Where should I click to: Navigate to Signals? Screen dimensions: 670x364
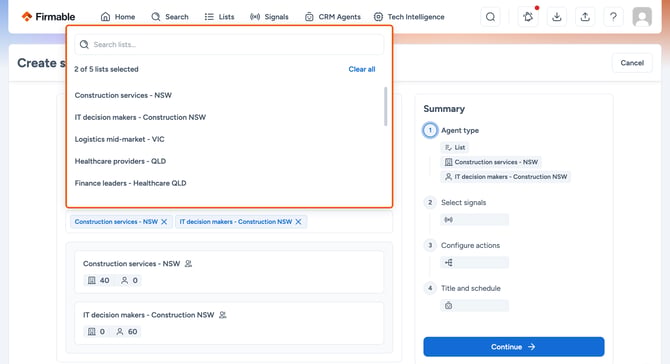click(269, 17)
